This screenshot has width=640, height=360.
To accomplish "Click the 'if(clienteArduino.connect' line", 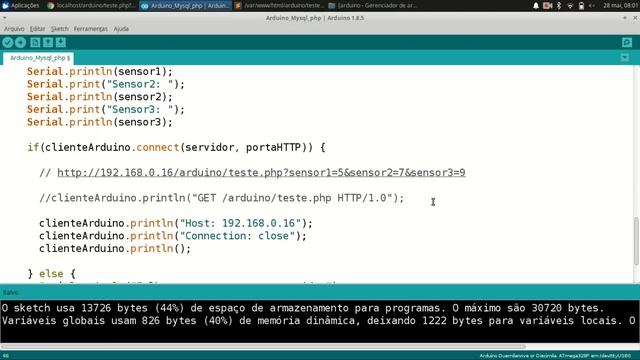I will [176, 147].
